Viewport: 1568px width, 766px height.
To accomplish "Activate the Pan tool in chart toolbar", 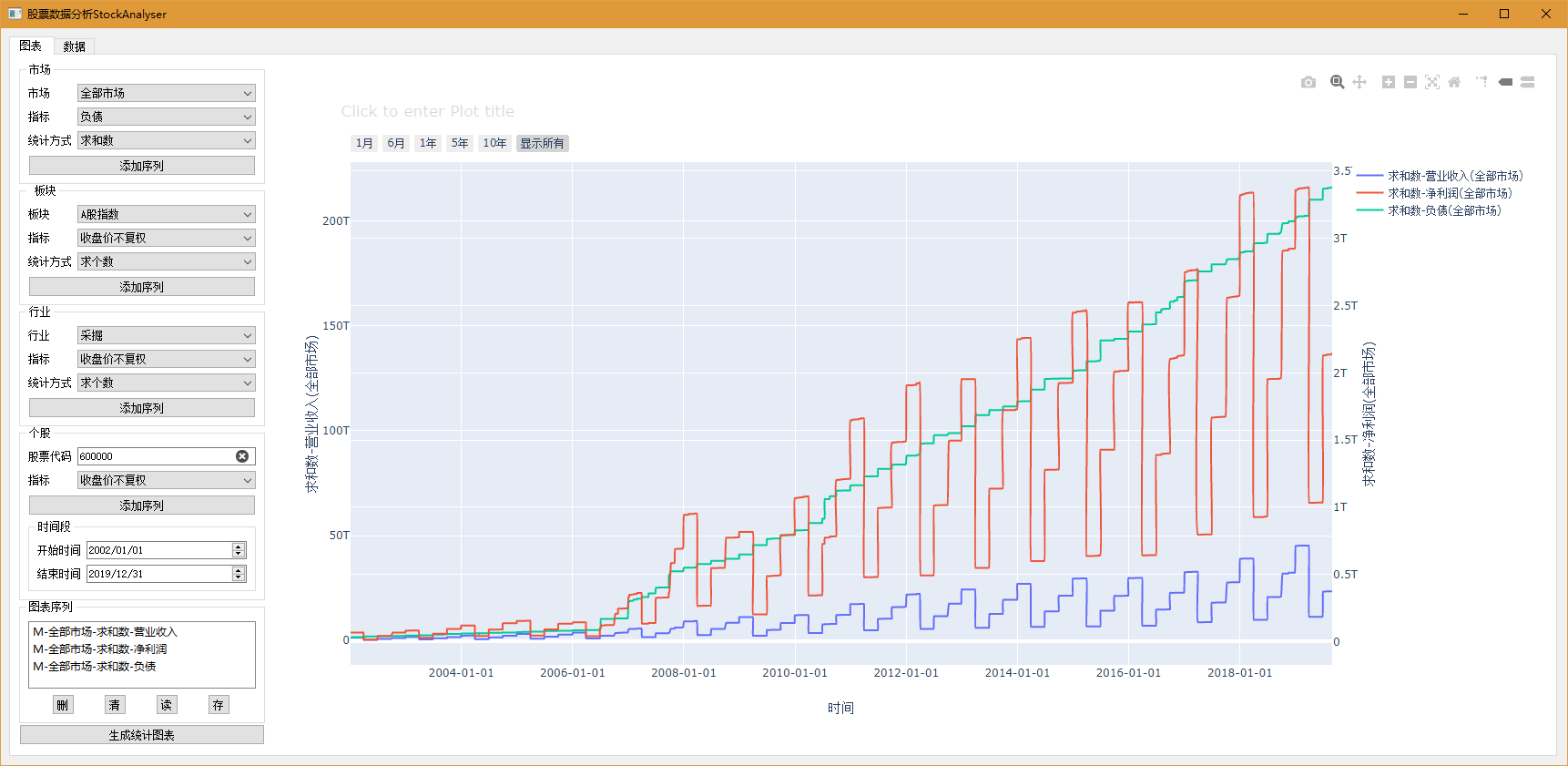I will [x=1359, y=82].
